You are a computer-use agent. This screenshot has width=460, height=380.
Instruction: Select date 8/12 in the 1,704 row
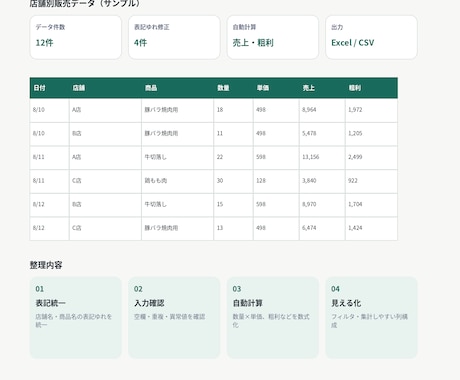click(49, 205)
